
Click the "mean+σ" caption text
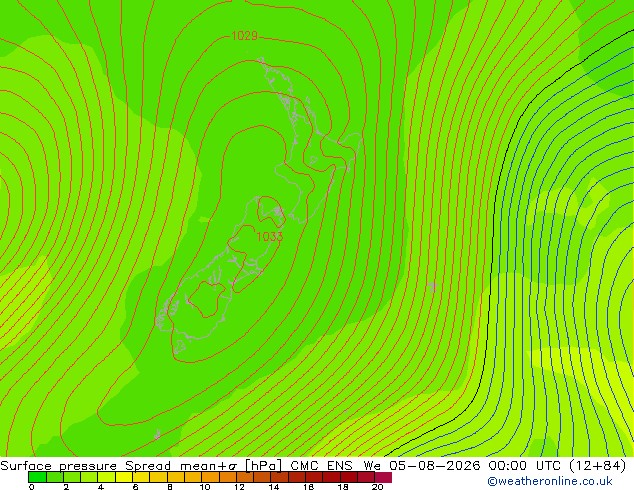(x=208, y=466)
